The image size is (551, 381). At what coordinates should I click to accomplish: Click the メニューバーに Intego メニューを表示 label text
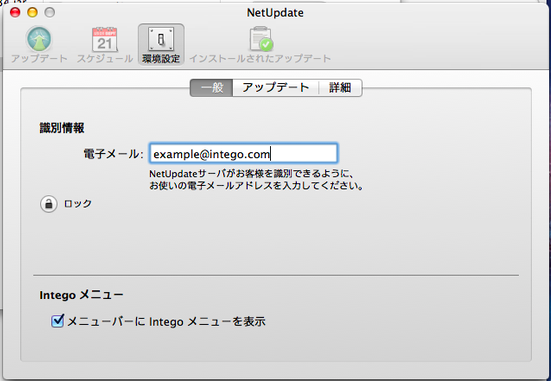pyautogui.click(x=166, y=321)
